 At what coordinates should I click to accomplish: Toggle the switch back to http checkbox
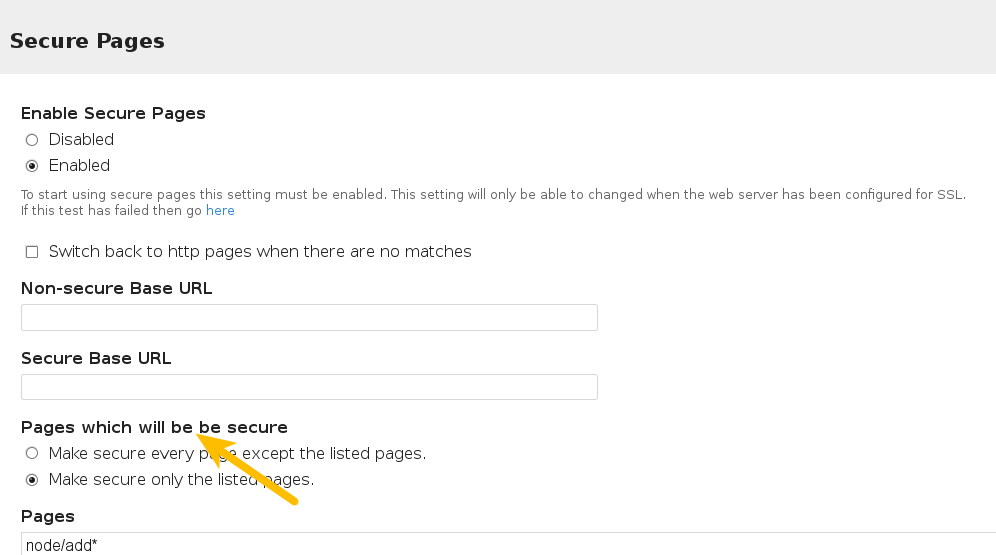pos(32,252)
